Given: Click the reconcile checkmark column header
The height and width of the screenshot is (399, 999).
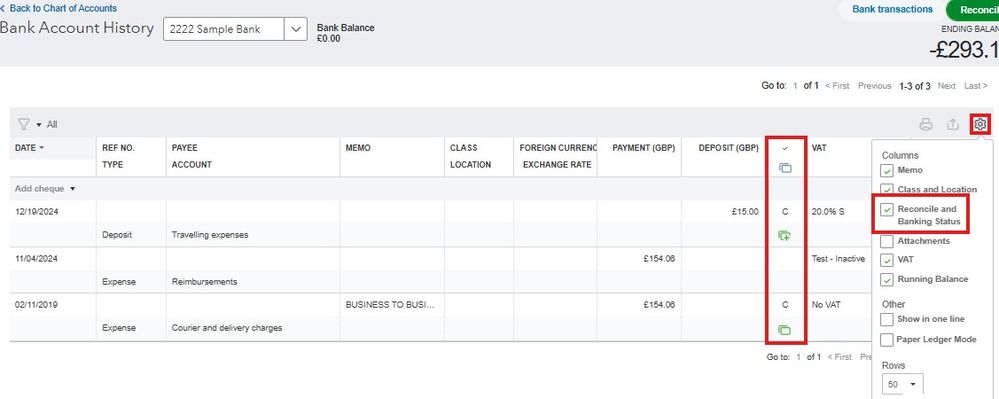Looking at the screenshot, I should pyautogui.click(x=785, y=148).
